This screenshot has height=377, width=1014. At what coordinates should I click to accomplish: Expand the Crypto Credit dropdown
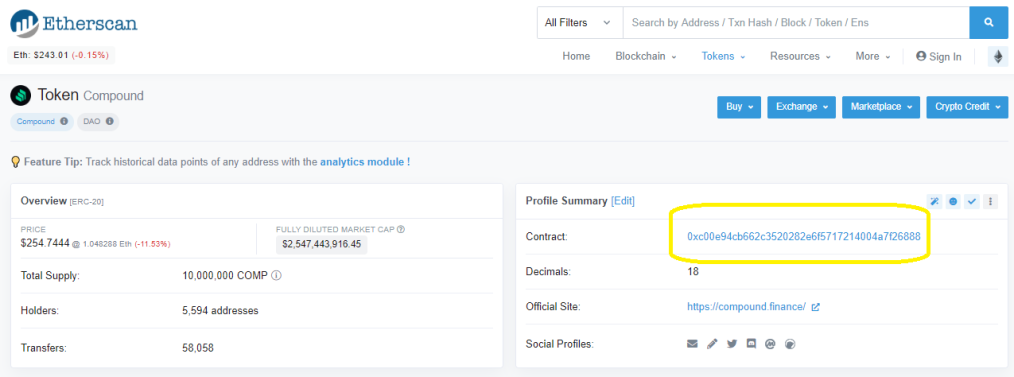[x=967, y=107]
